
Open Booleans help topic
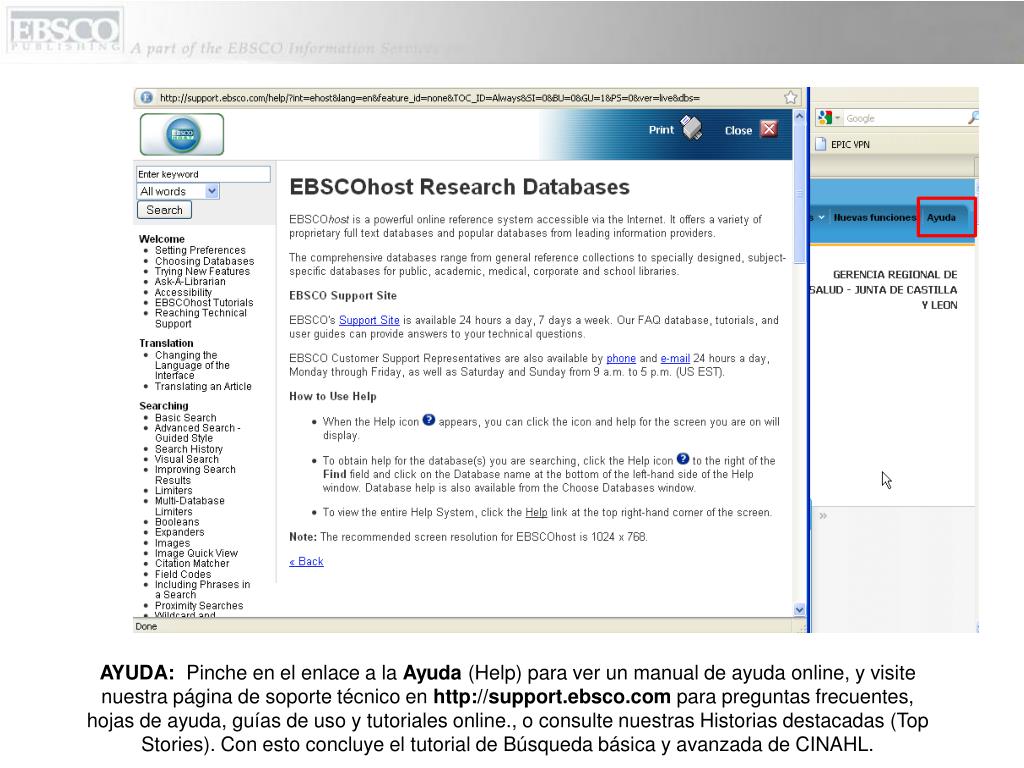[177, 522]
